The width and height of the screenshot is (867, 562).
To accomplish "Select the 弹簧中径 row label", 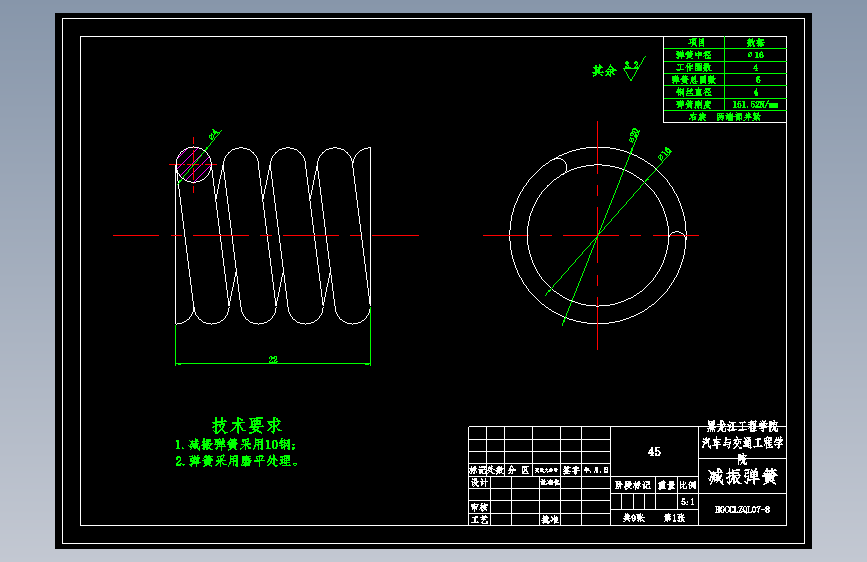I will [693, 55].
